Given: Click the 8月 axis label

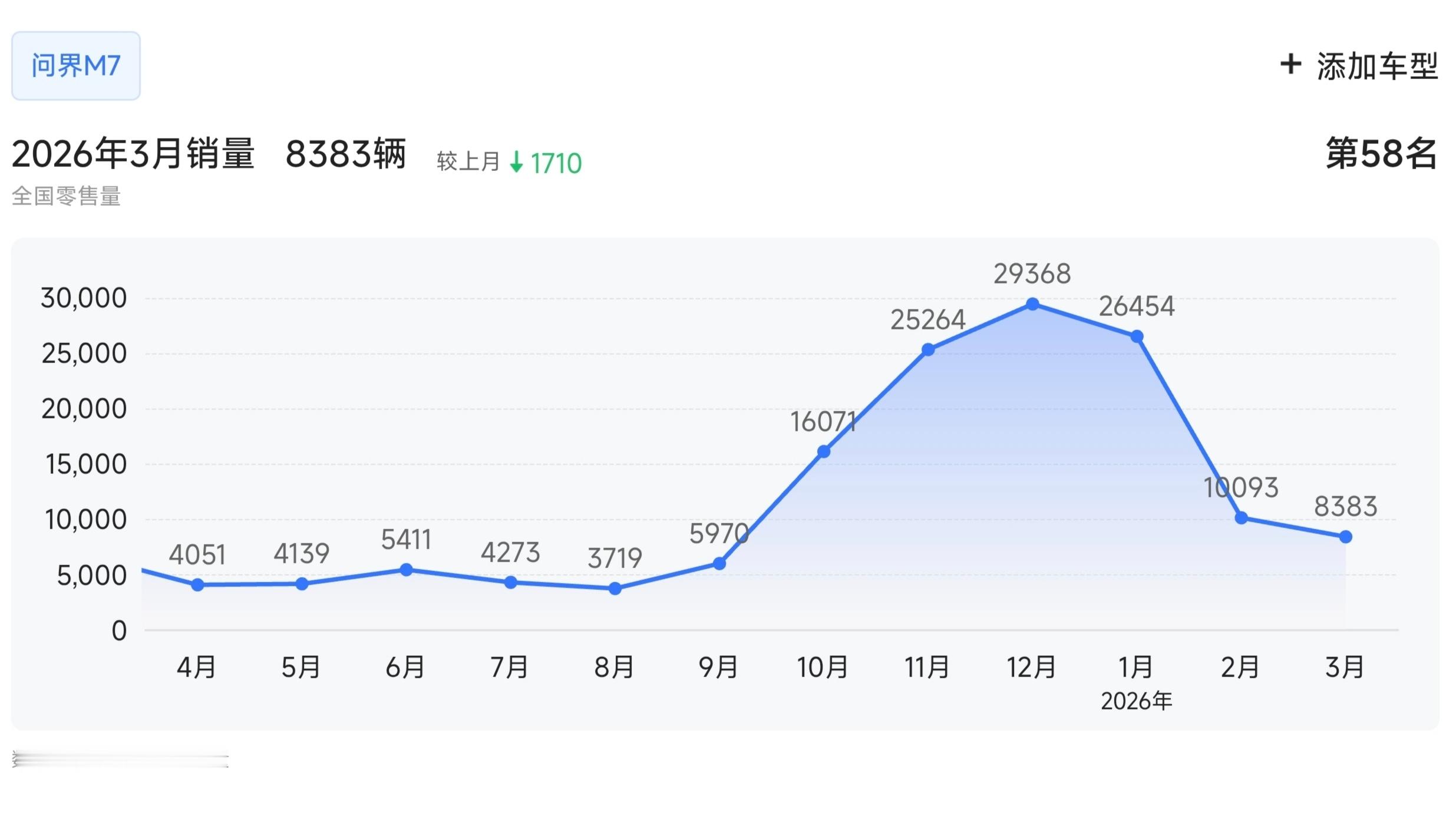Looking at the screenshot, I should [x=614, y=667].
